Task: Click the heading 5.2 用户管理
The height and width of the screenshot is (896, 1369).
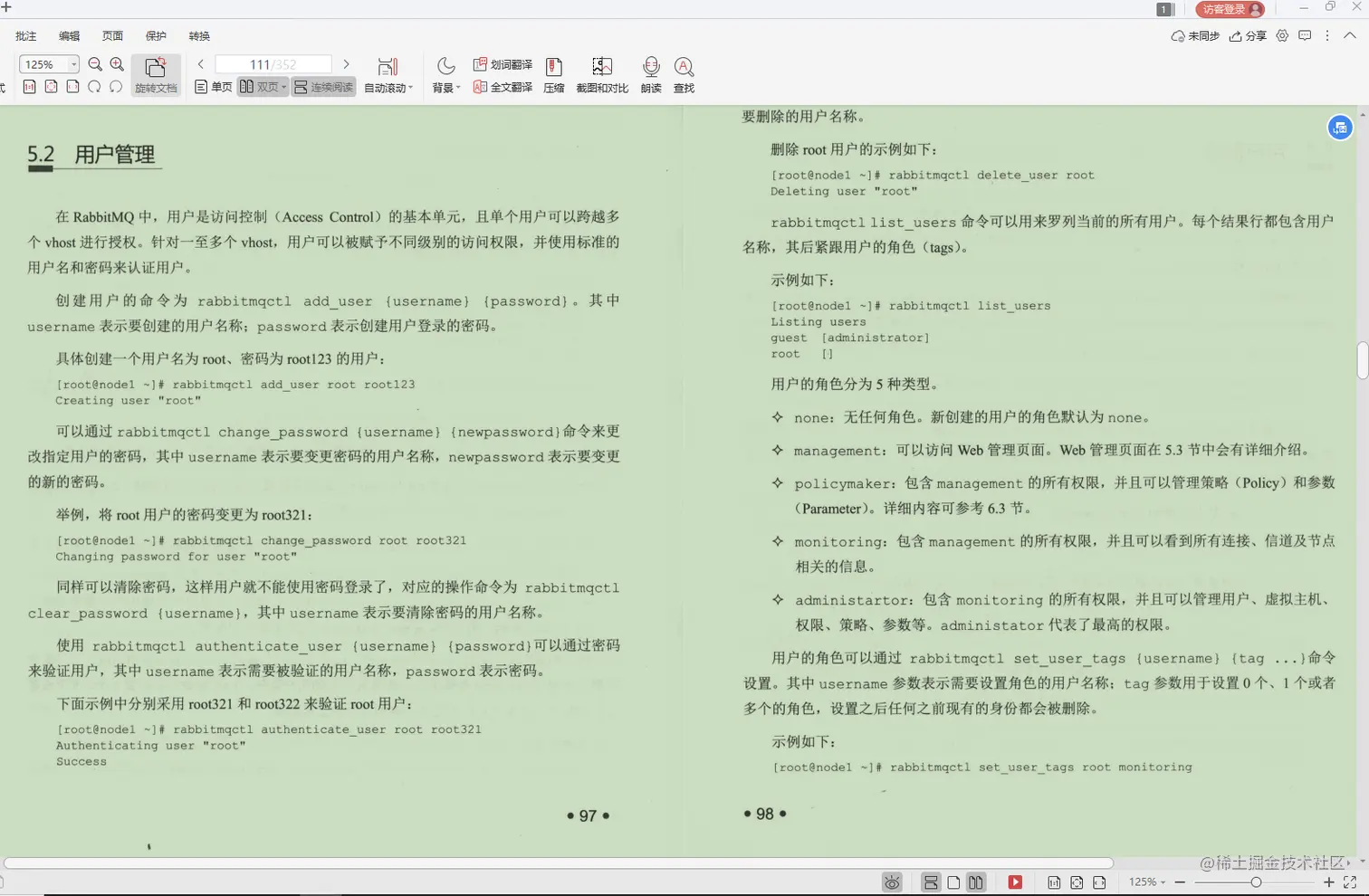Action: (91, 155)
